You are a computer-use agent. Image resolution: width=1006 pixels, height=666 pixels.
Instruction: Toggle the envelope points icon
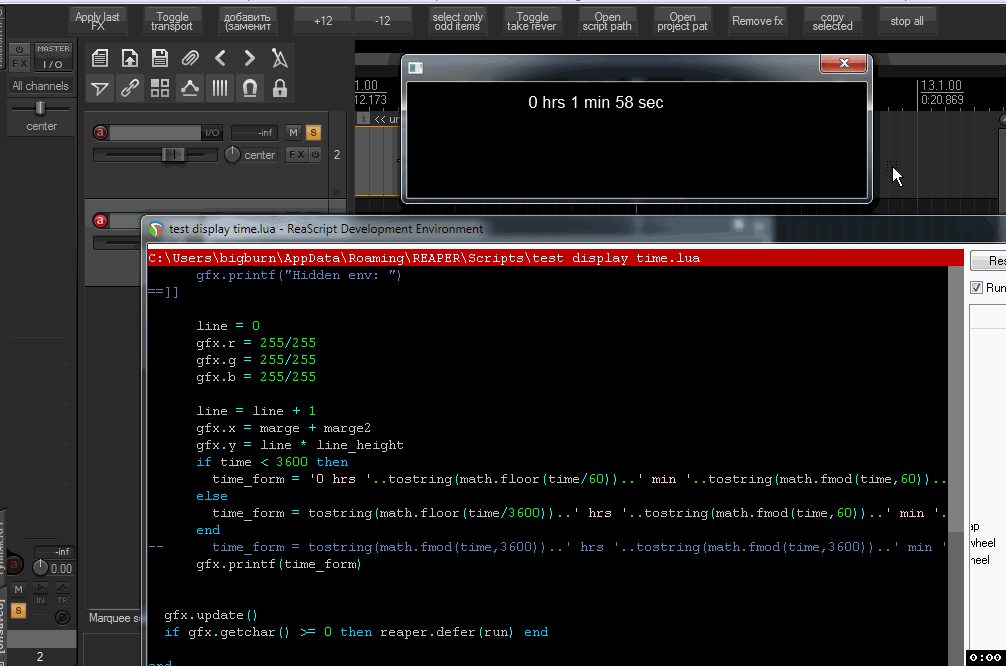190,88
